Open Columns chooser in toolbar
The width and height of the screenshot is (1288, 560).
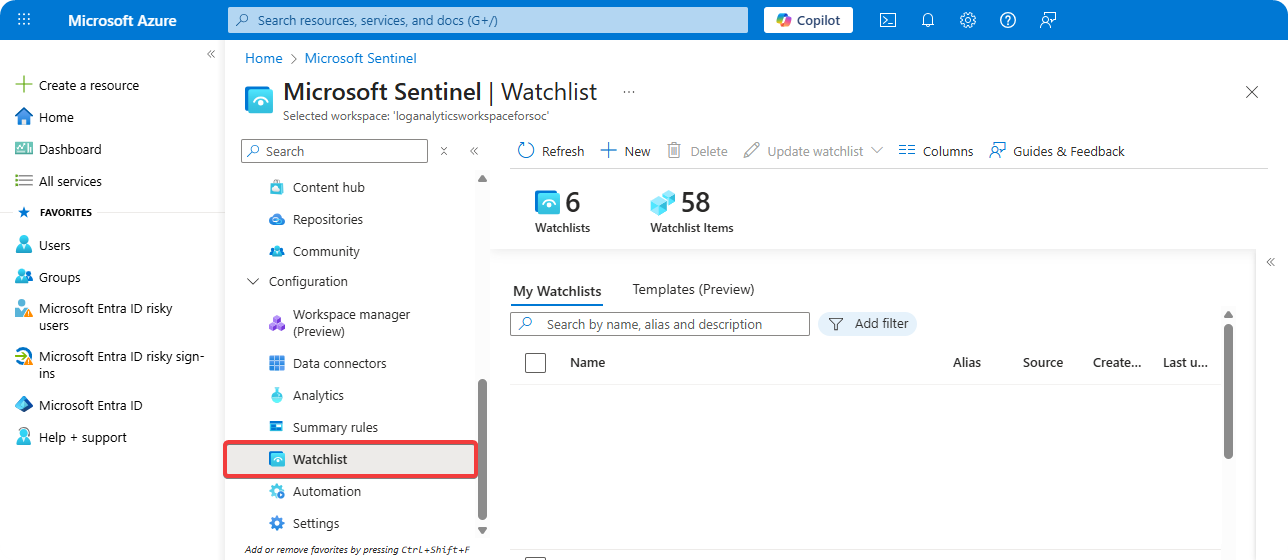click(935, 151)
